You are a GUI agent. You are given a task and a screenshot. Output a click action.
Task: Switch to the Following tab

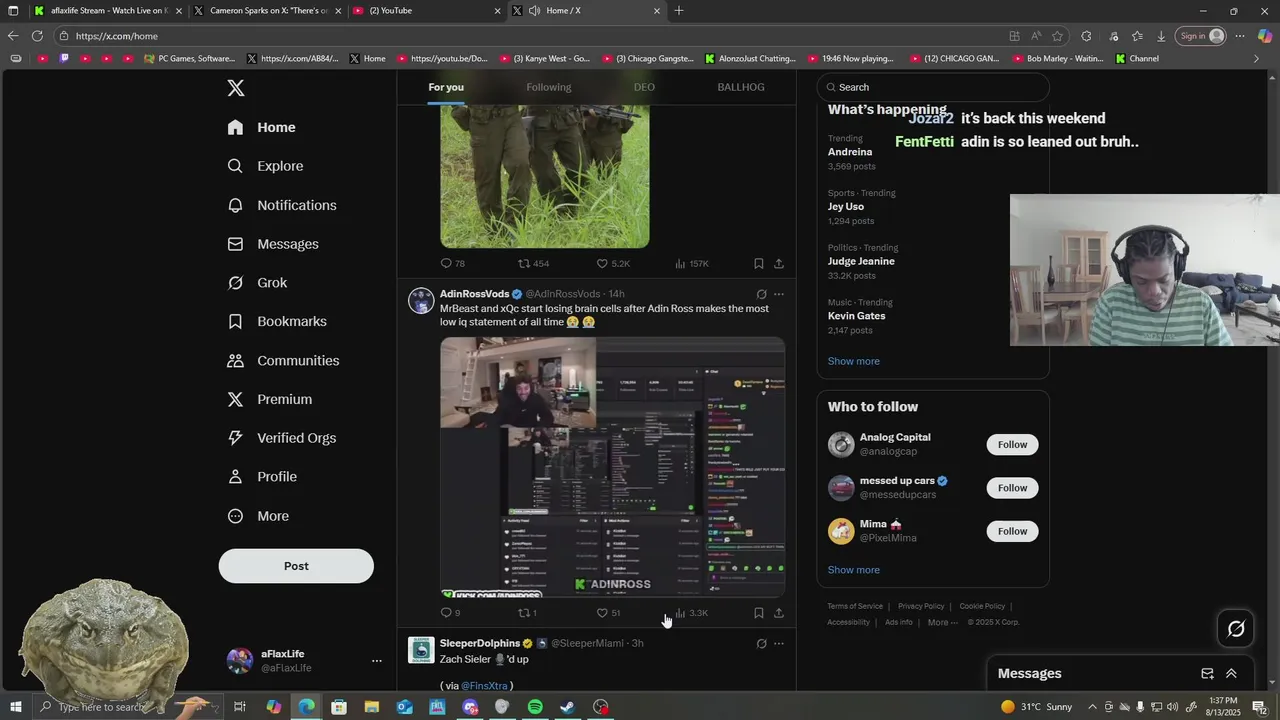[x=549, y=87]
